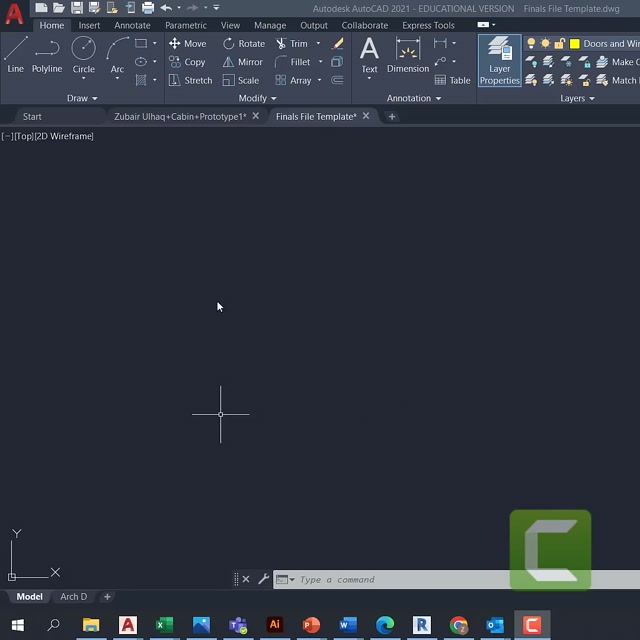Choose the Rotate tool
This screenshot has width=640, height=640.
(x=244, y=44)
